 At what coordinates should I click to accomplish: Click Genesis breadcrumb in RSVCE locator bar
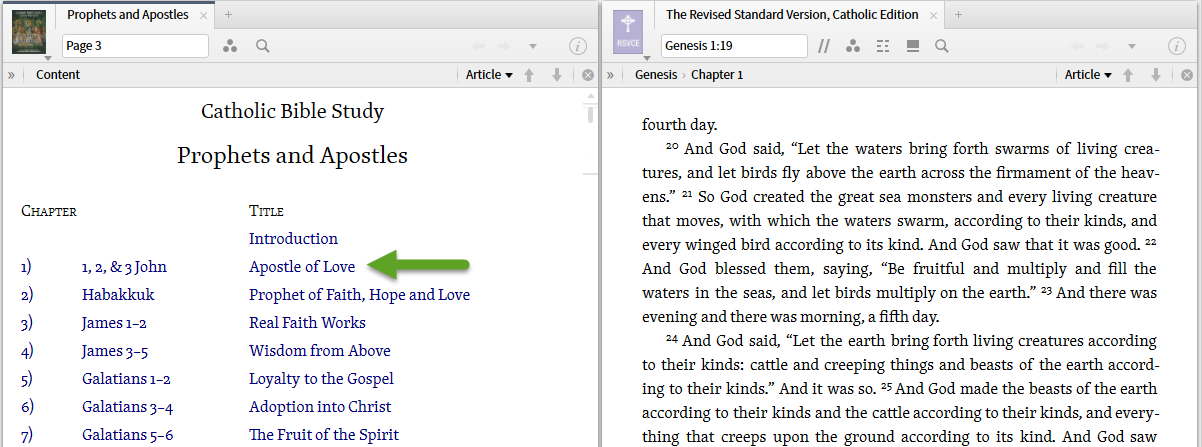tap(656, 75)
